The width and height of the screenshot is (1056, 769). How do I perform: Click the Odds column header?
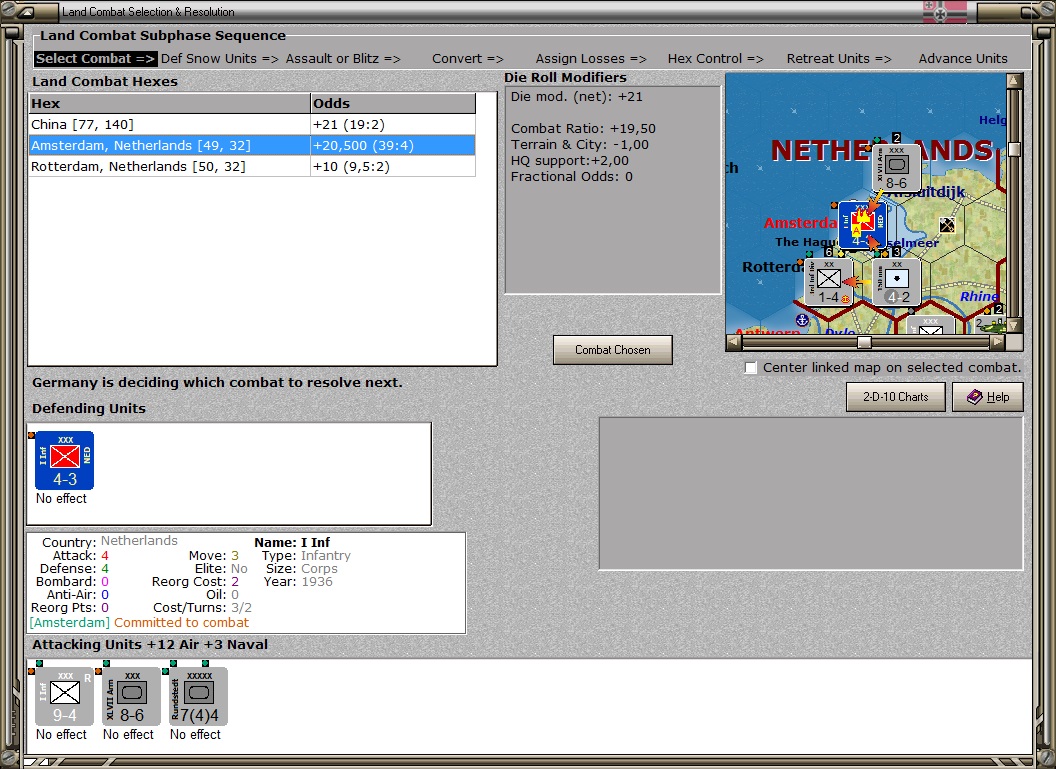393,103
